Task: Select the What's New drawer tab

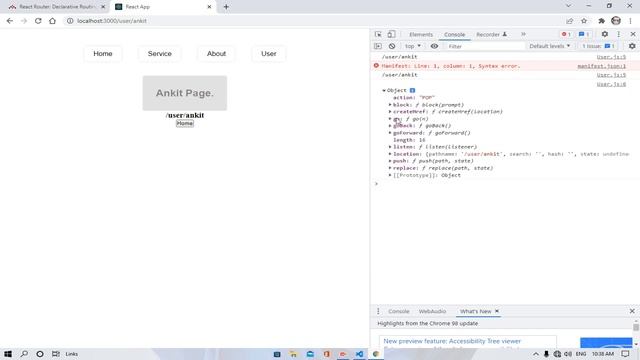Action: tap(475, 311)
